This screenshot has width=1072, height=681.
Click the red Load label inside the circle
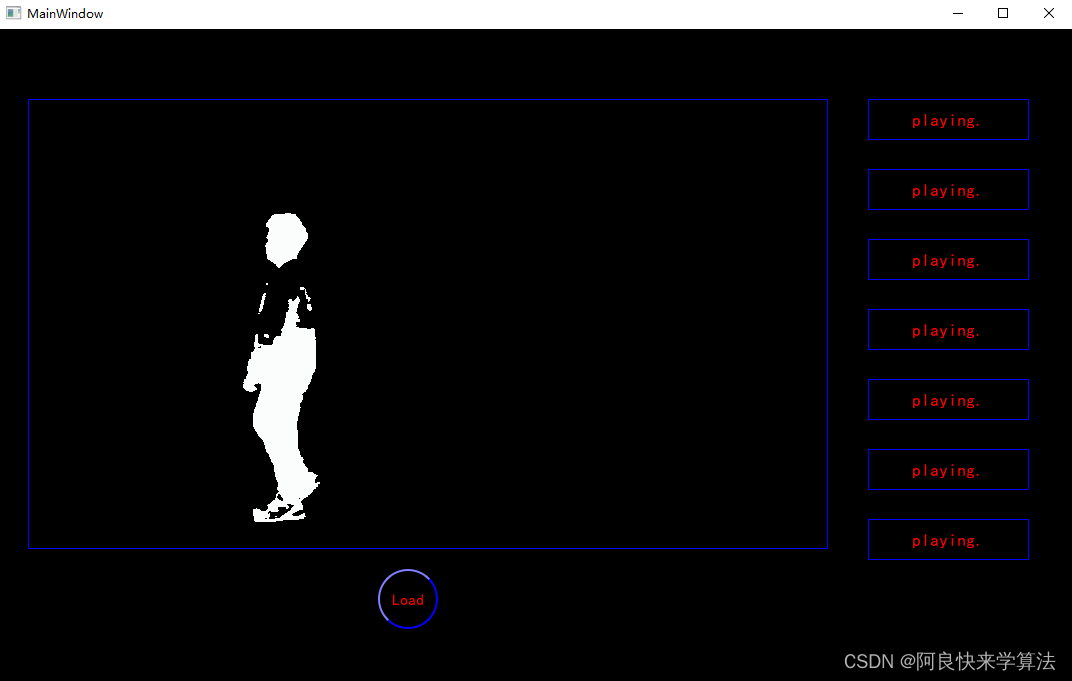407,600
